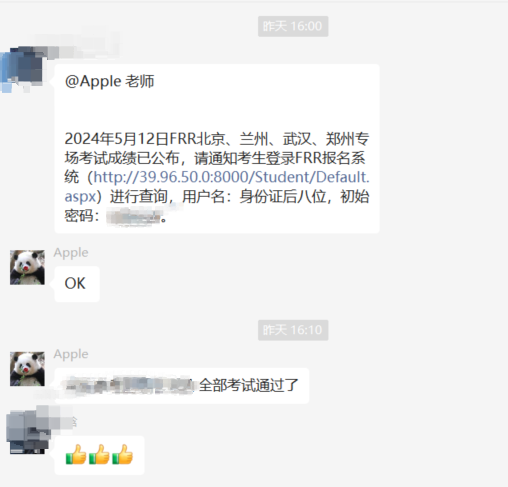Open the http://39.96.50.0:8000/Student/Default. link
Image resolution: width=508 pixels, height=487 pixels.
click(x=231, y=177)
